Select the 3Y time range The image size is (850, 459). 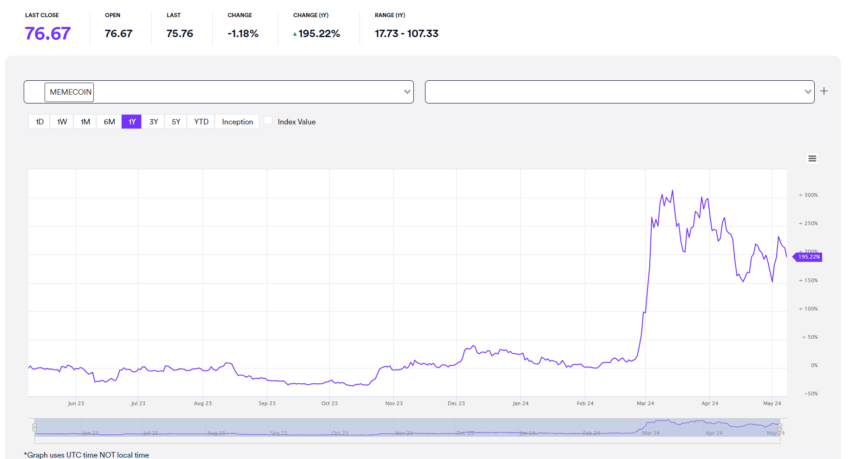tap(153, 122)
